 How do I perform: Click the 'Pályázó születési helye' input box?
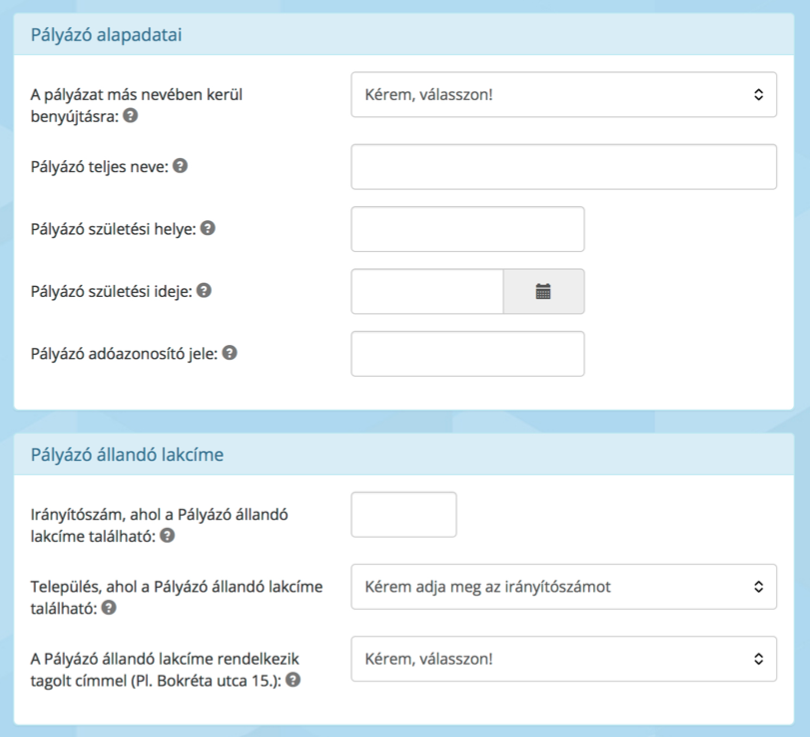pyautogui.click(x=467, y=229)
